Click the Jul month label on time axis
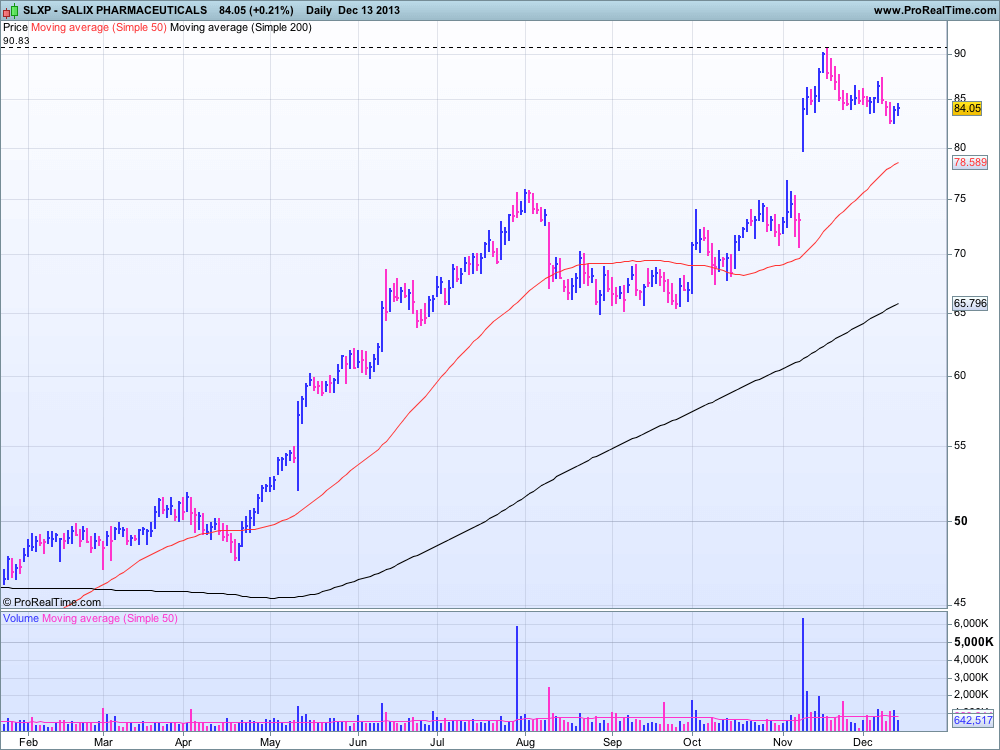The height and width of the screenshot is (750, 1000). coord(437,742)
